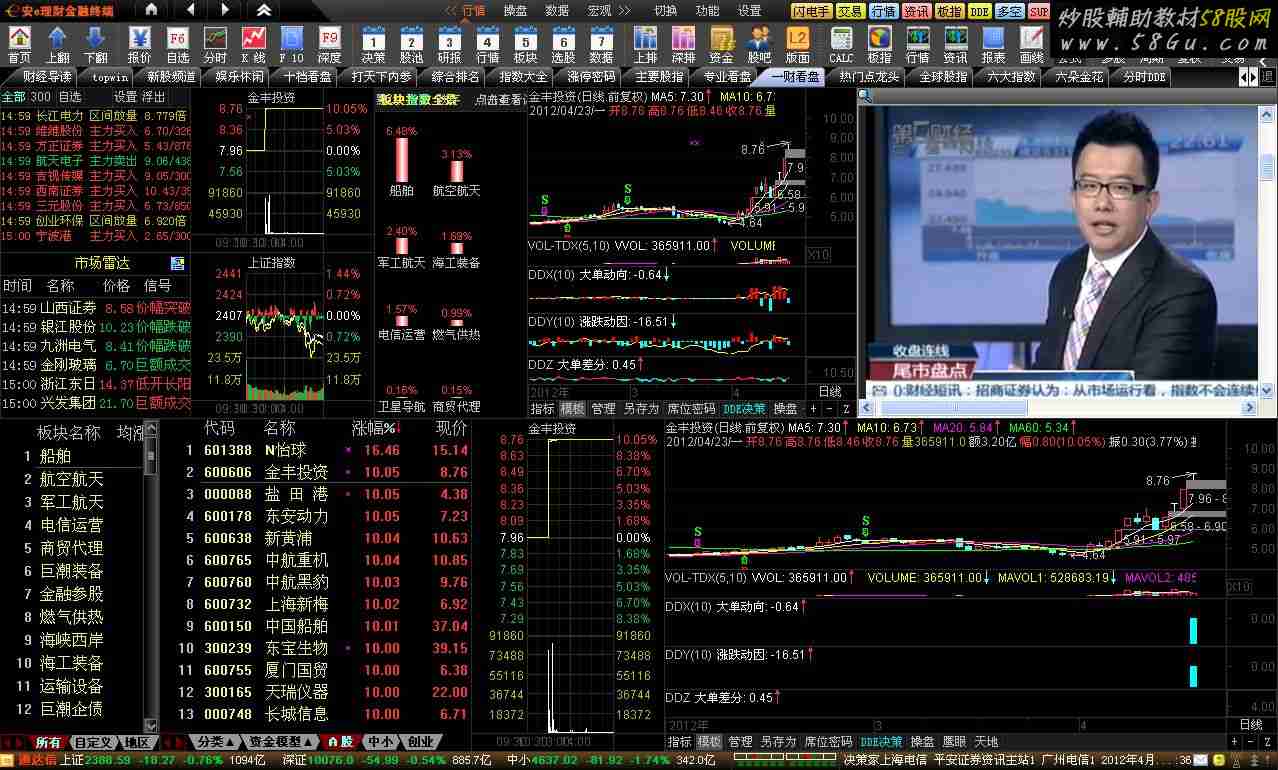The width and height of the screenshot is (1278, 770).
Task: Click the 闪电手 quick-trade button
Action: pos(811,11)
